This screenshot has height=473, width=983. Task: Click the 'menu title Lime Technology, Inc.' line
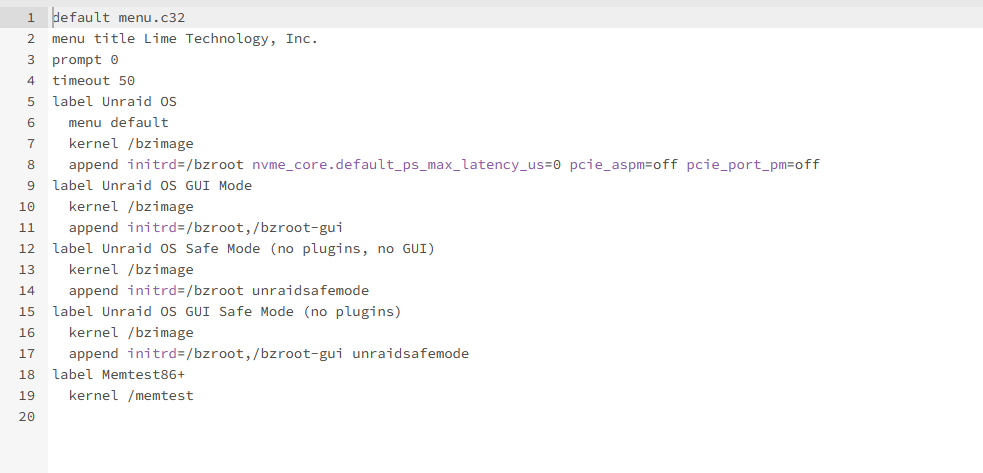(x=185, y=39)
